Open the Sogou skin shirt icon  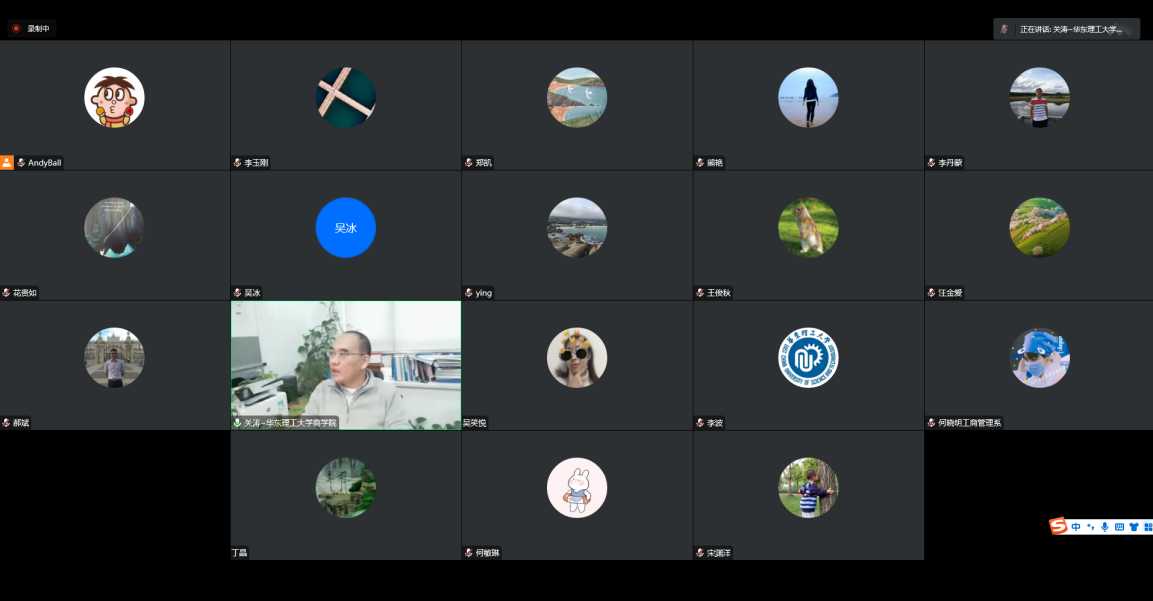pyautogui.click(x=1134, y=527)
